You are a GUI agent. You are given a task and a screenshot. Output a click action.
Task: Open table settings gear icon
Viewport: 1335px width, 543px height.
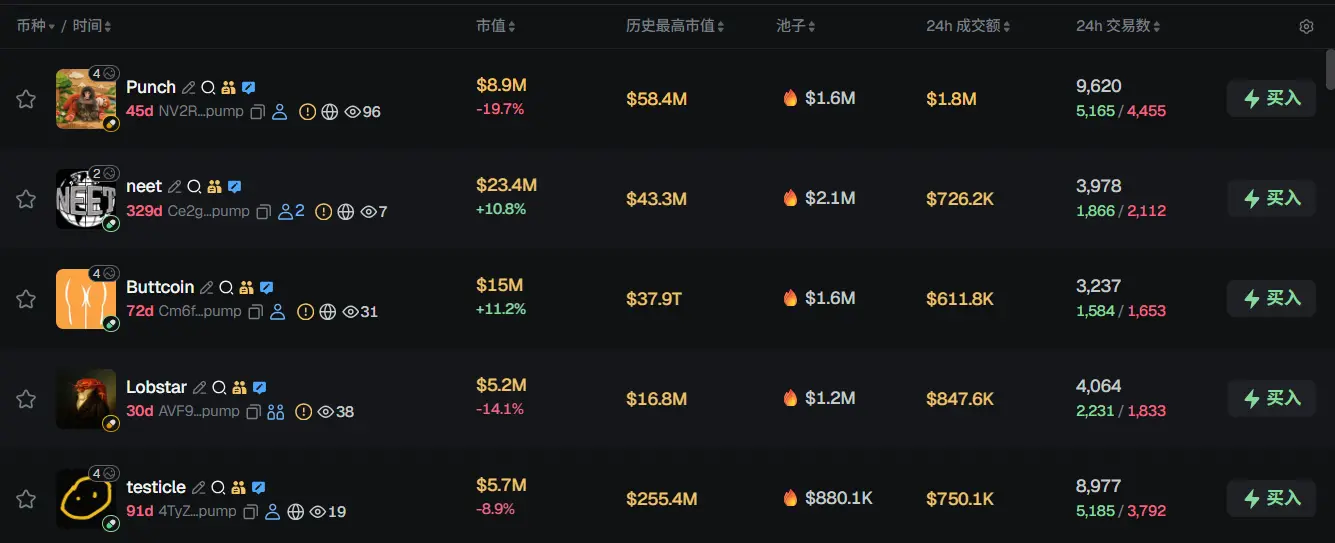(1306, 27)
